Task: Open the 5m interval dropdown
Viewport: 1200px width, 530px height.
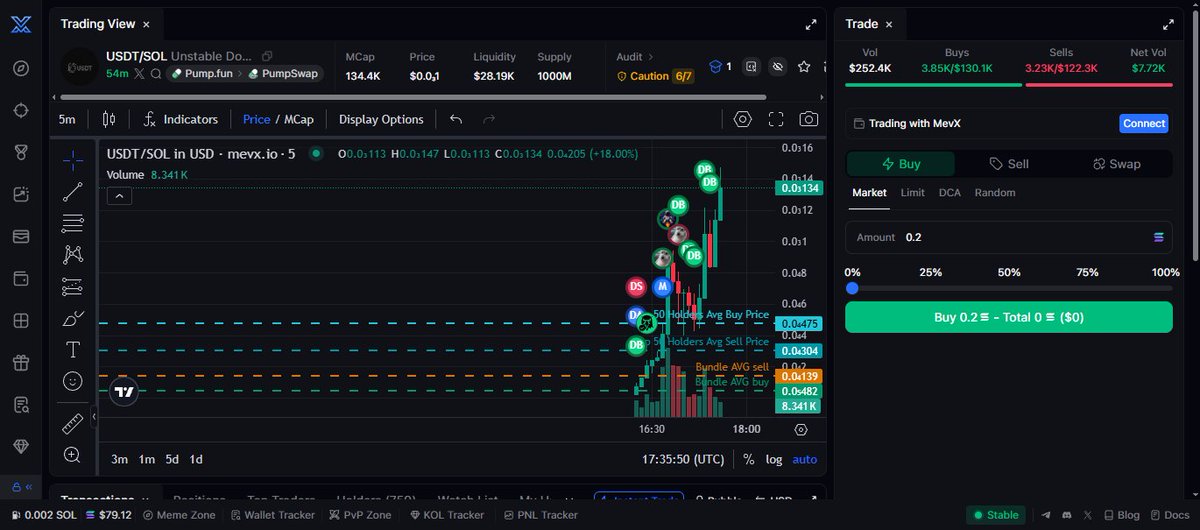Action: pos(67,119)
